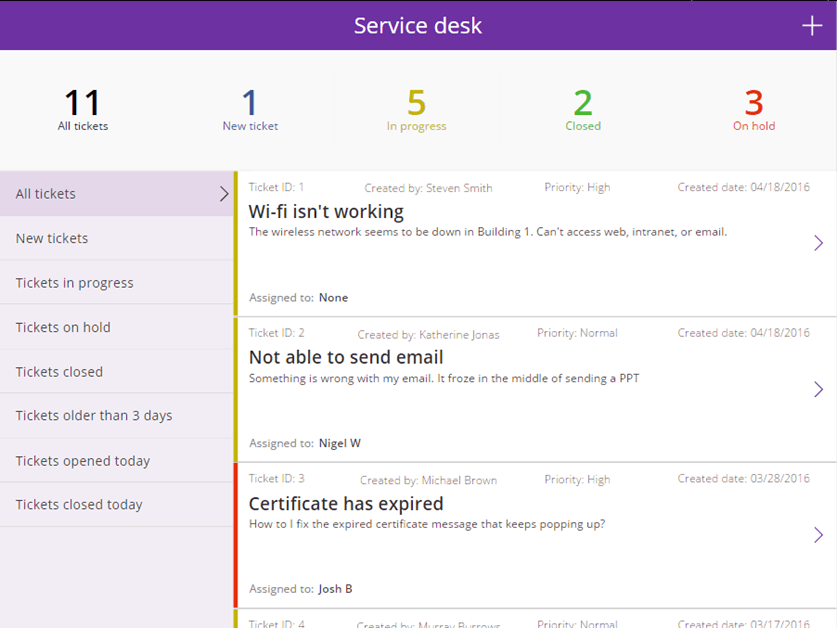Select Tickets on hold filter
Viewport: 837px width, 628px height.
pyautogui.click(x=116, y=327)
